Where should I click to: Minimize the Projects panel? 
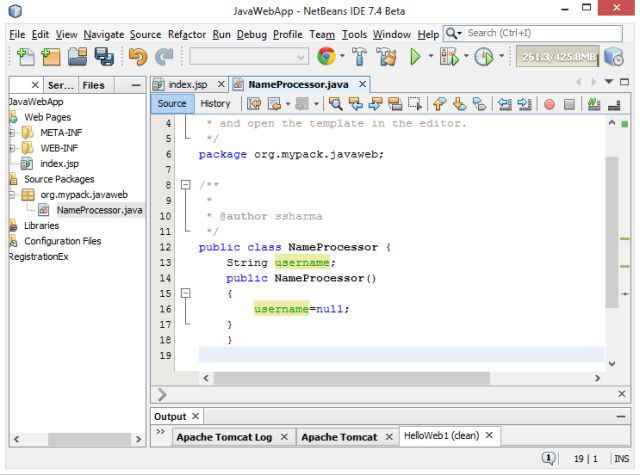coord(136,85)
